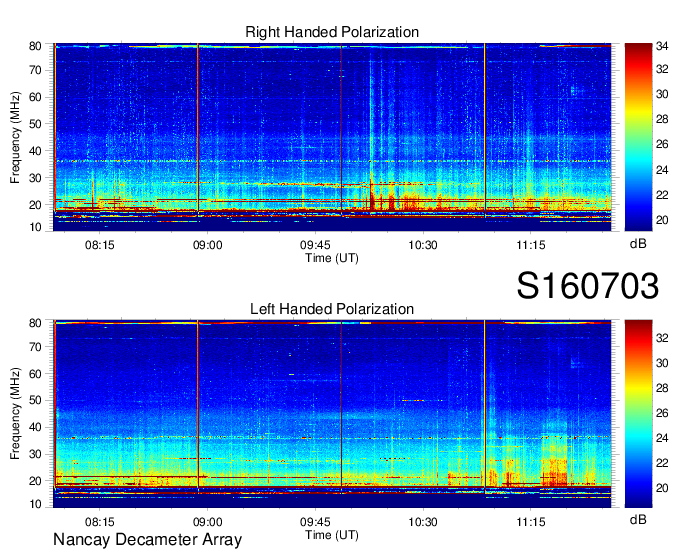Click the 09:45 tick on the left-handed plot
Image resolution: width=680 pixels, height=552 pixels.
tap(315, 522)
